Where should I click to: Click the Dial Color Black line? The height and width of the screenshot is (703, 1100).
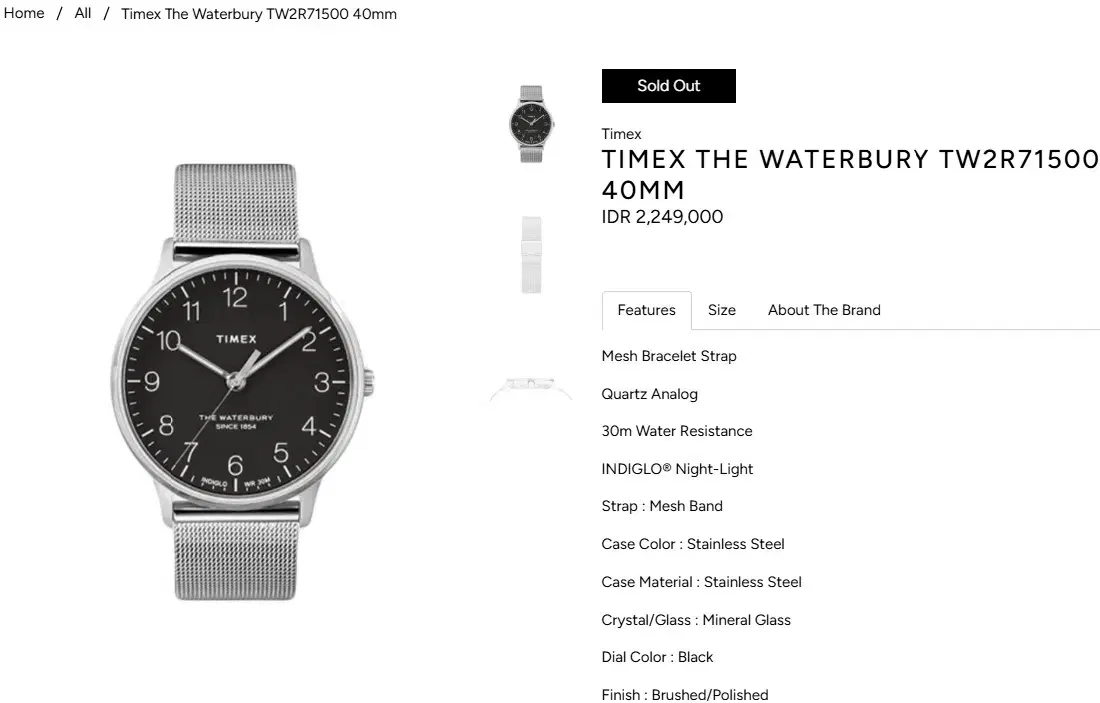[657, 657]
